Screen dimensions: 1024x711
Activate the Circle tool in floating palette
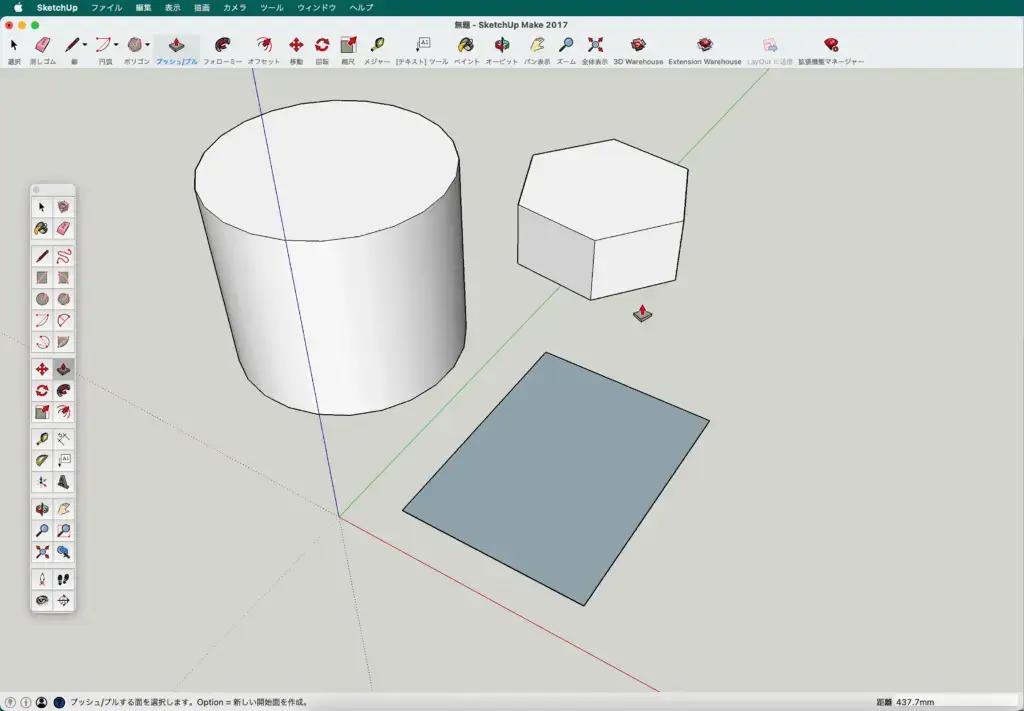tap(42, 299)
